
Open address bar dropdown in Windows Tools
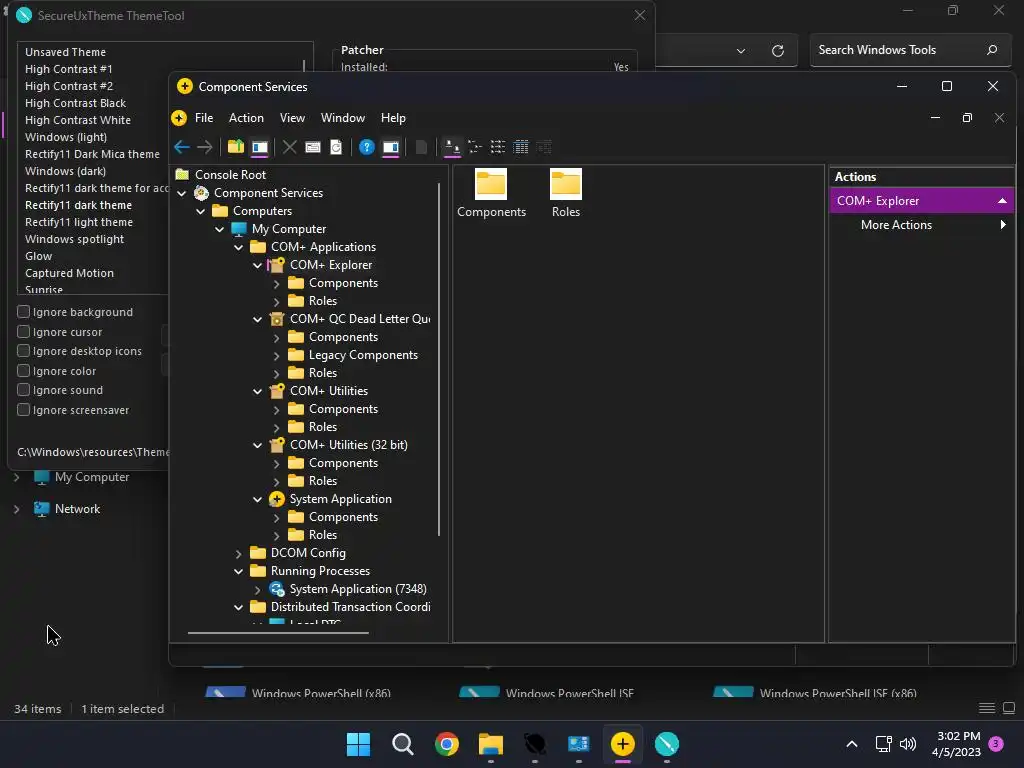741,51
